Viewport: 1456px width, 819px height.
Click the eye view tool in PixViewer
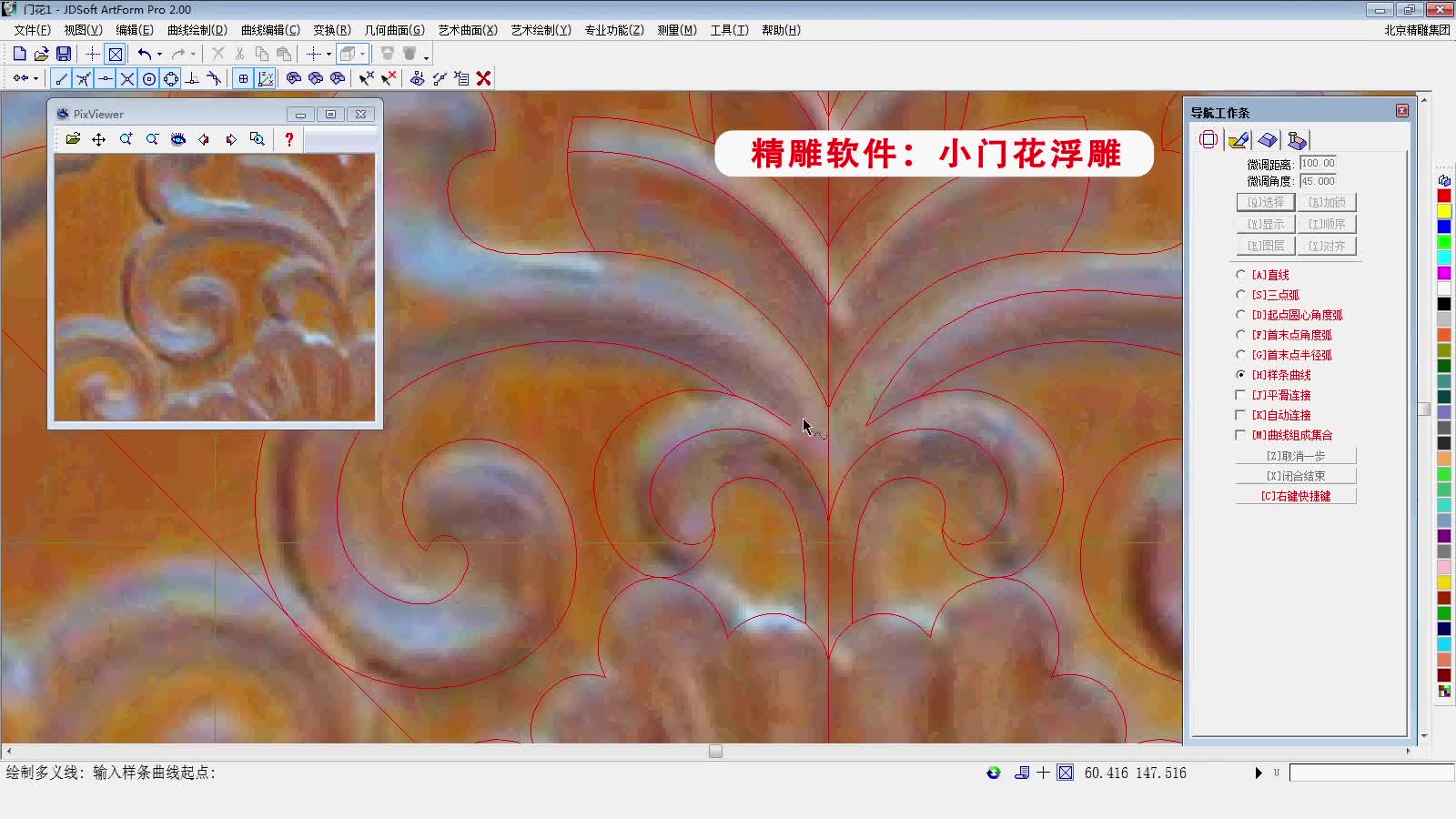pyautogui.click(x=178, y=139)
